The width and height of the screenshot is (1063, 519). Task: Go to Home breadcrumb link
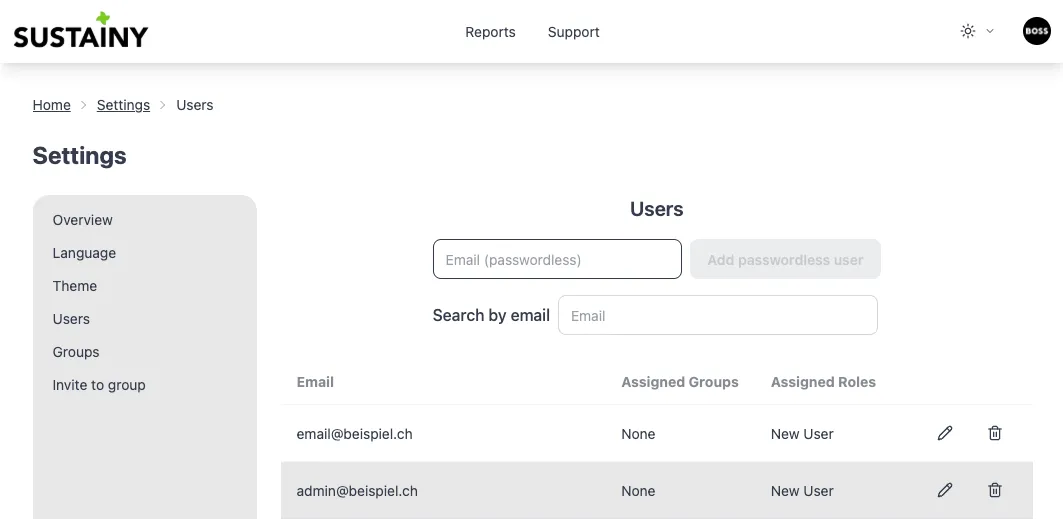(x=51, y=105)
